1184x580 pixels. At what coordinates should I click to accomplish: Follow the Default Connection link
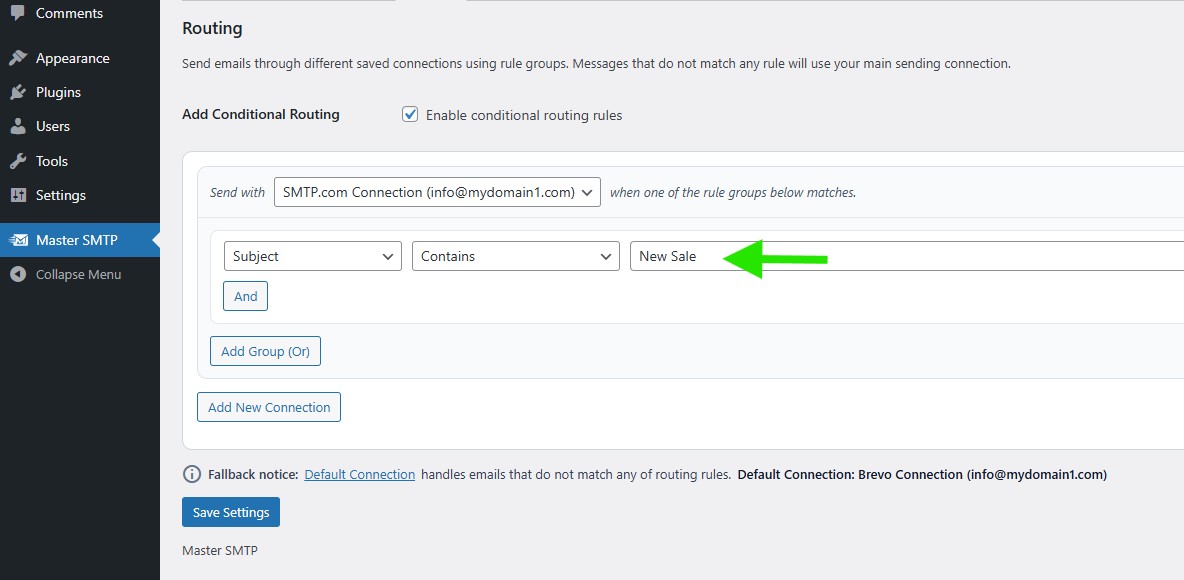point(359,474)
